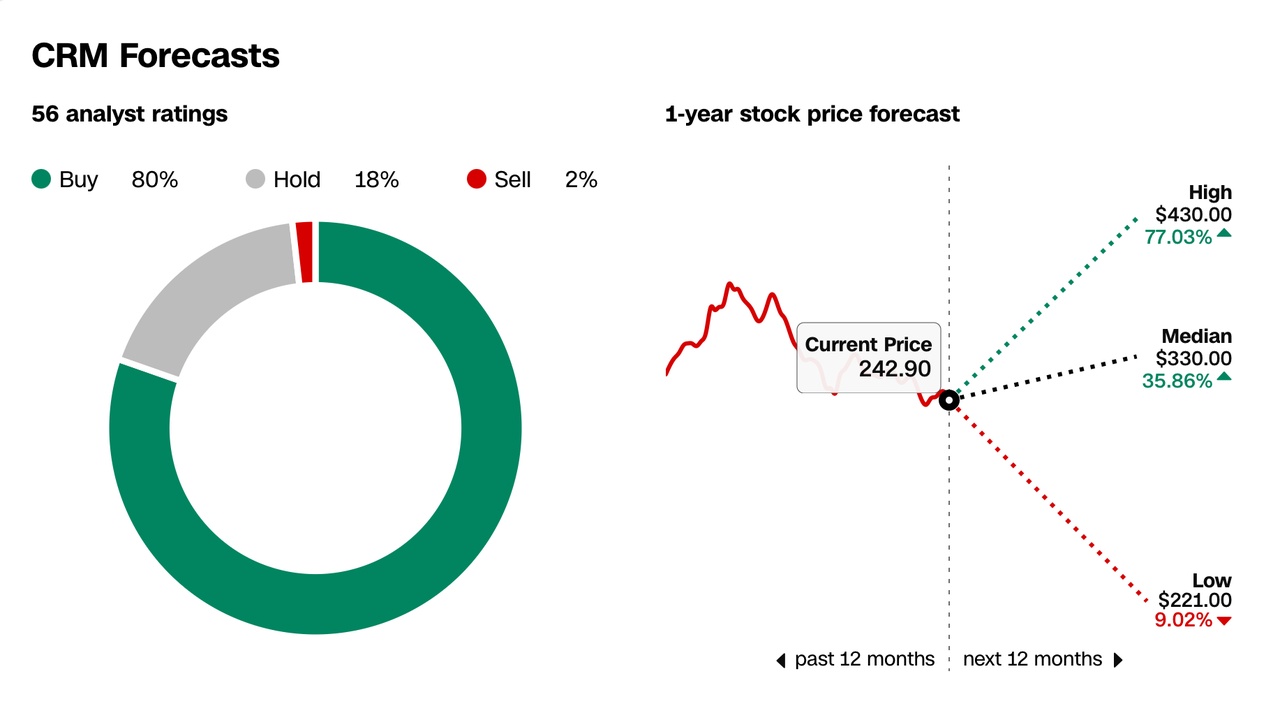Click the CRM Forecasts heading
Screen dimensions: 1280x727
[x=155, y=56]
